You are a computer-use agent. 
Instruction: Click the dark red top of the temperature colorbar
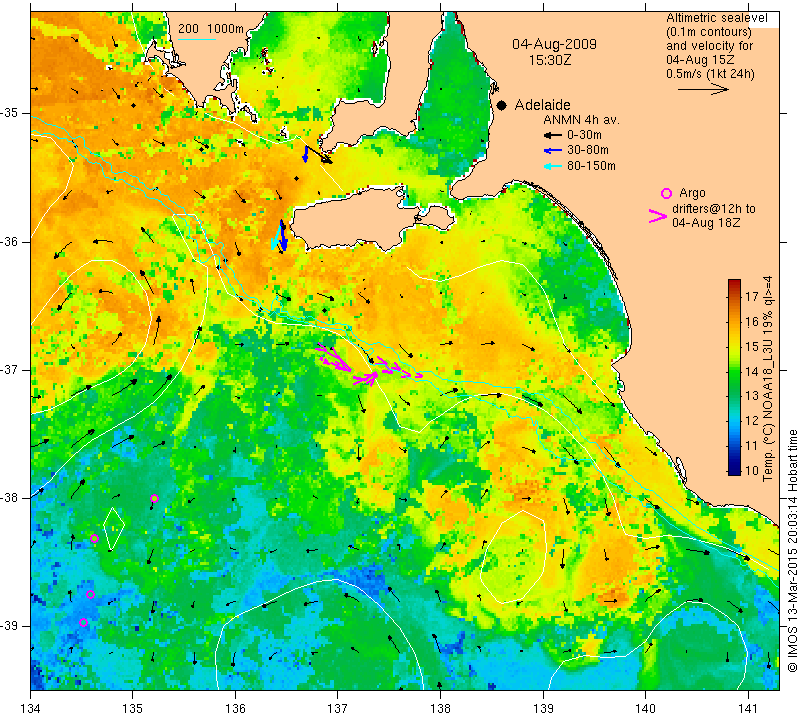click(734, 284)
